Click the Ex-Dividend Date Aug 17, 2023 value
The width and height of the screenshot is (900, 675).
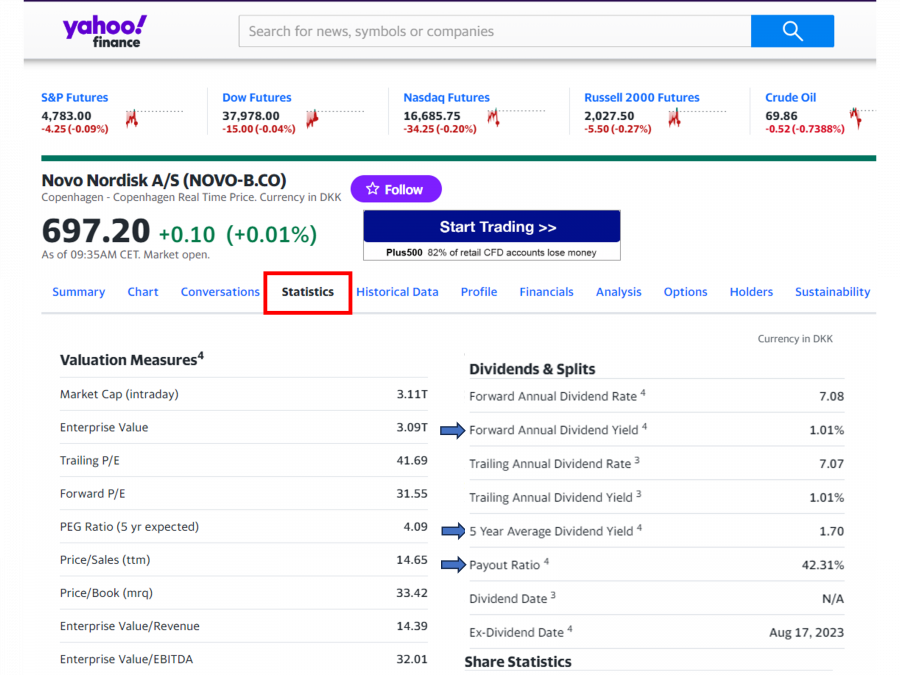806,633
